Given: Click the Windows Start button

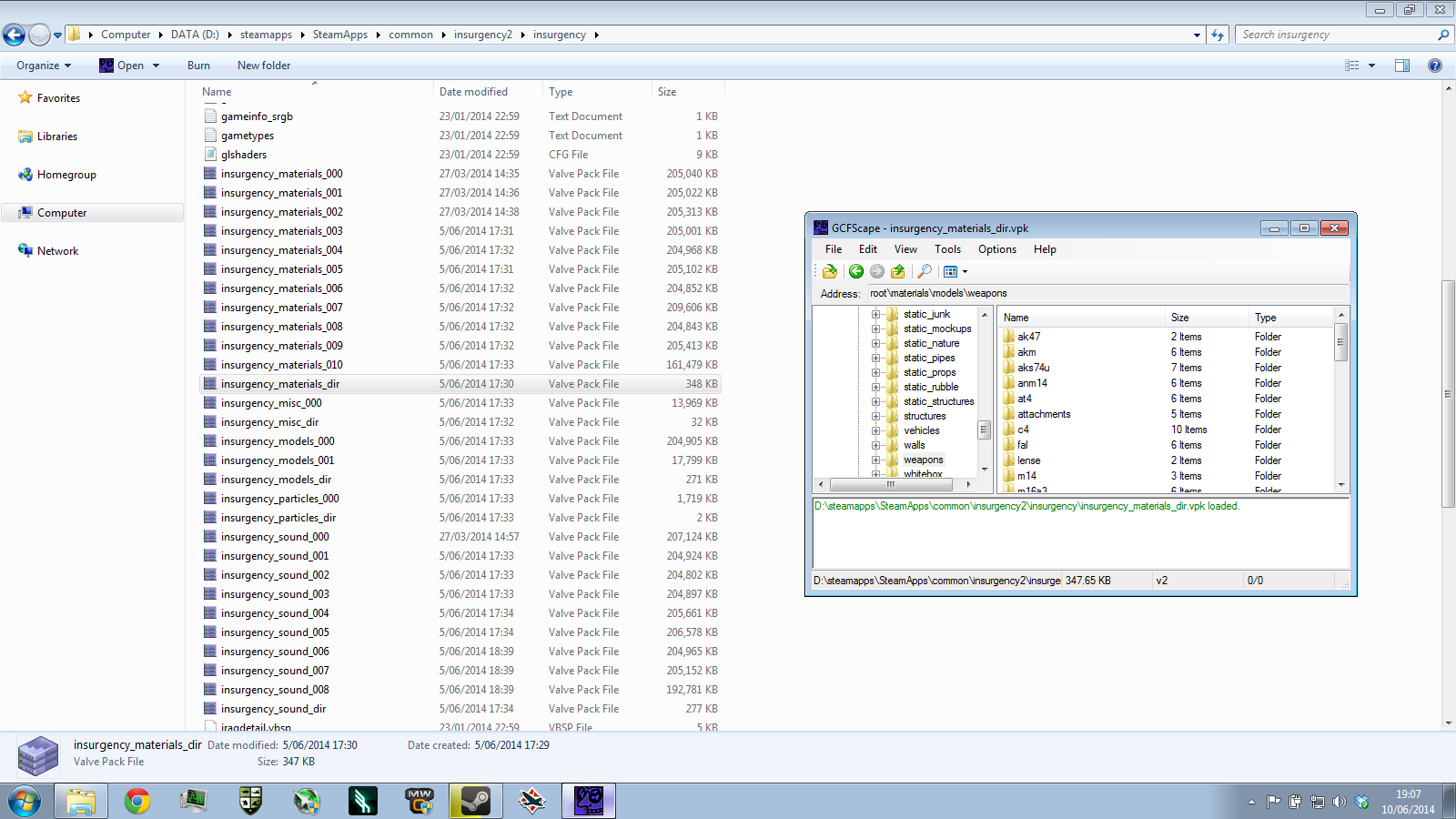Looking at the screenshot, I should [25, 801].
